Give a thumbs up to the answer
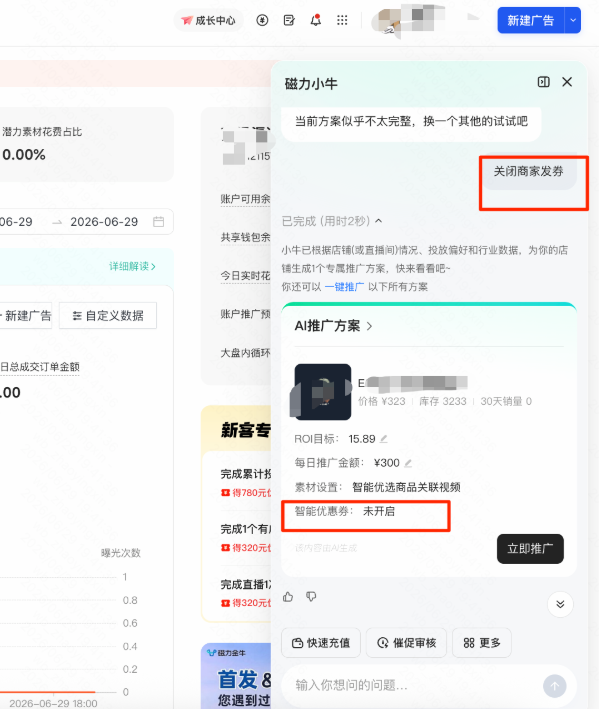This screenshot has height=709, width=599. [x=288, y=597]
